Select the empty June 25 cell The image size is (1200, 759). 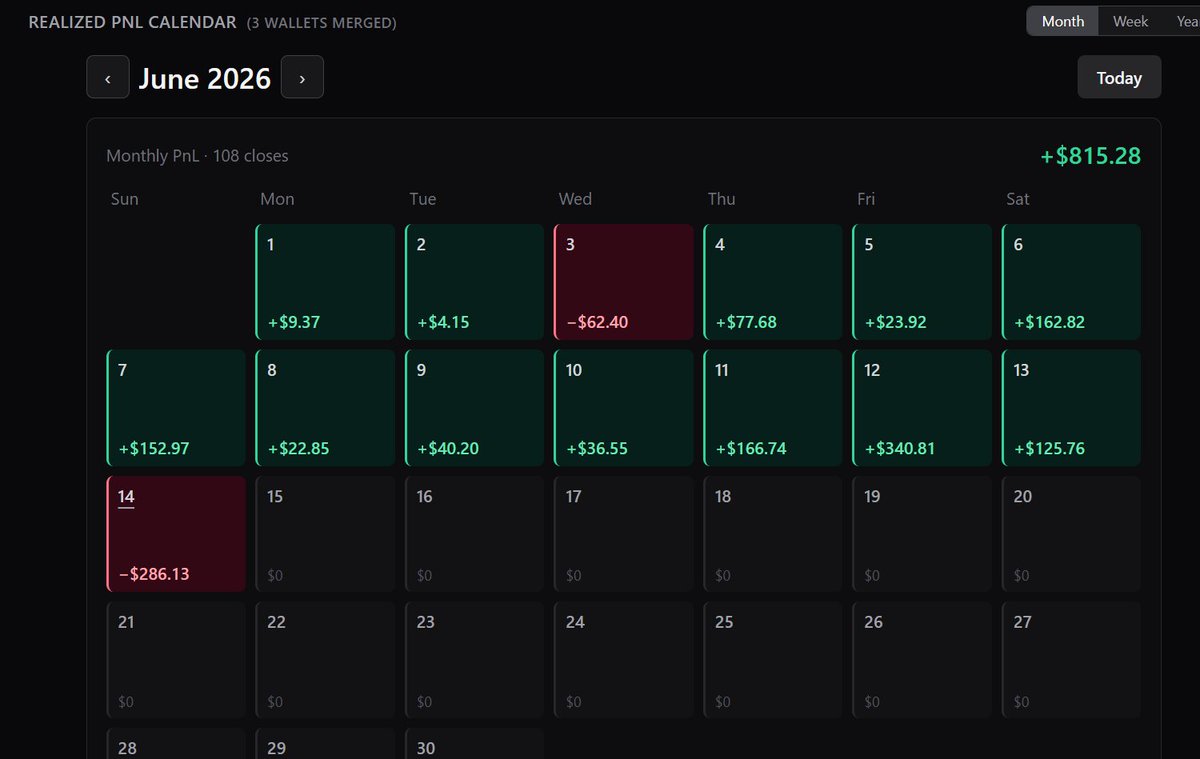pos(773,660)
